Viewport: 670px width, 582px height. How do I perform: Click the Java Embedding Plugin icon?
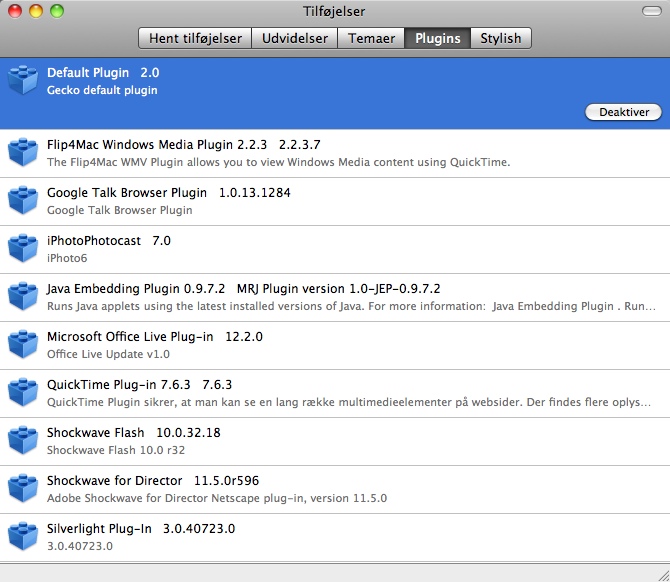pyautogui.click(x=23, y=296)
